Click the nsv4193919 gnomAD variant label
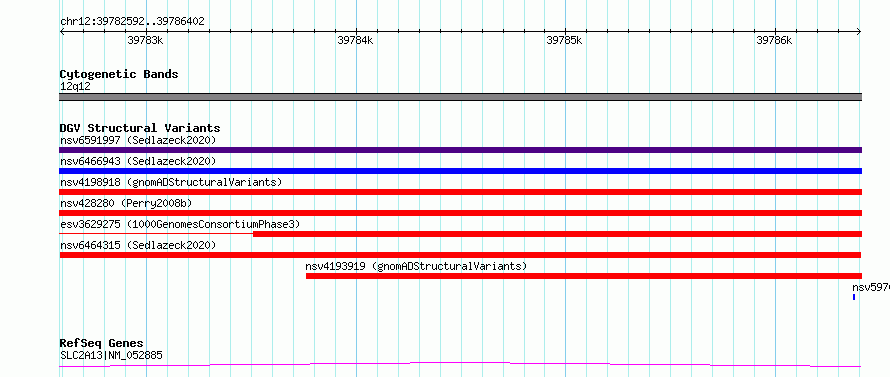This screenshot has height=377, width=890. click(x=416, y=266)
